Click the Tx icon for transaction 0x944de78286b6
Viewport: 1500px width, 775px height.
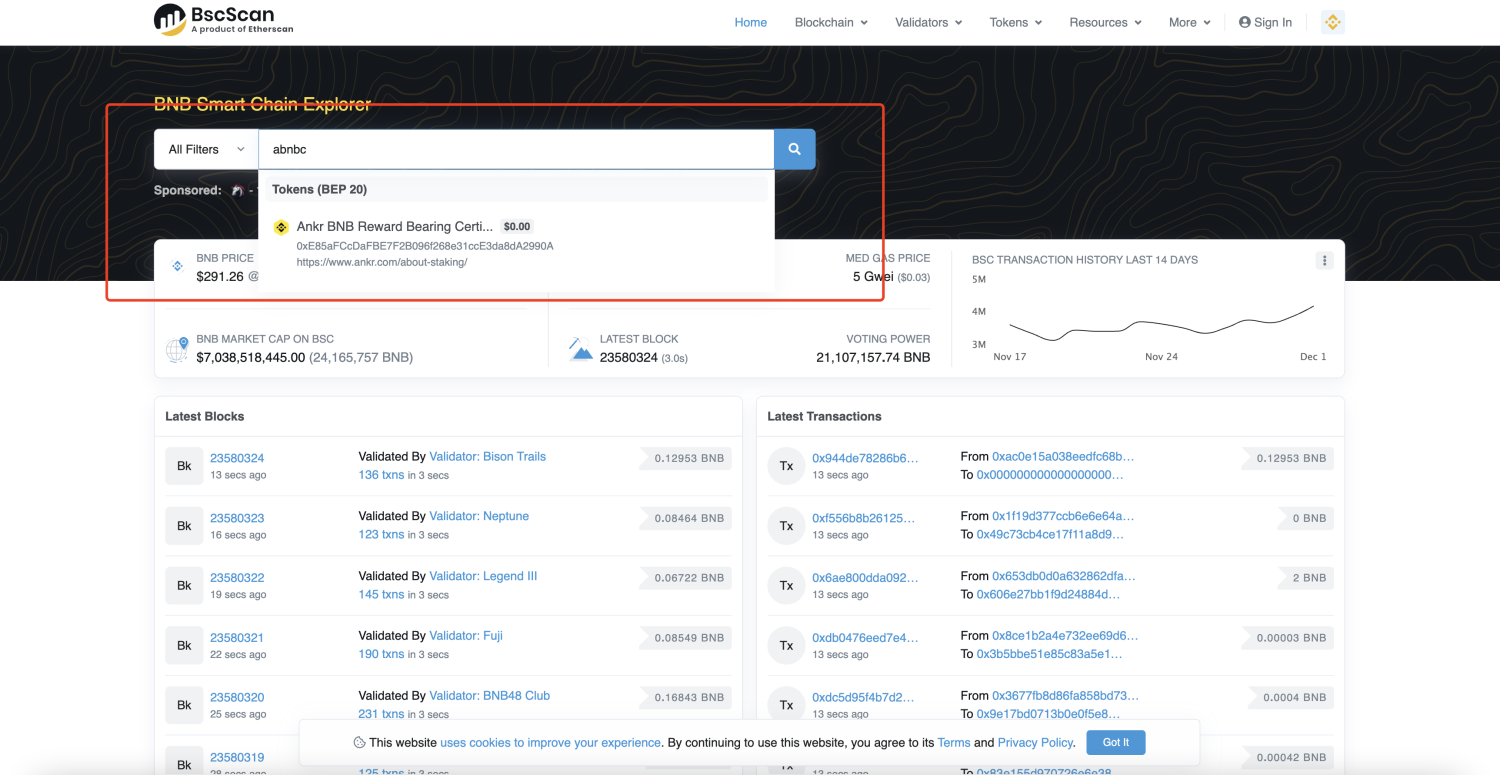pyautogui.click(x=786, y=466)
